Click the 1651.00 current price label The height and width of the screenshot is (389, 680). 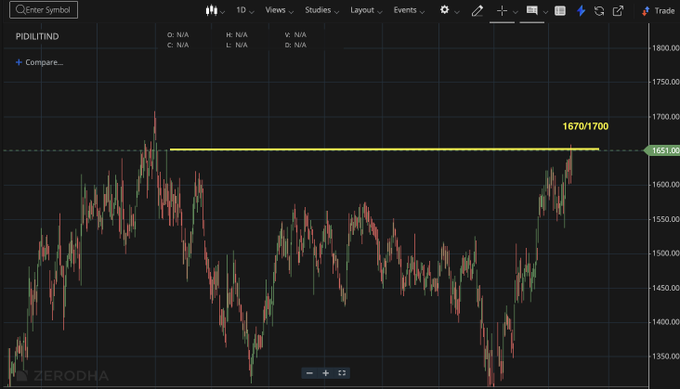(663, 150)
